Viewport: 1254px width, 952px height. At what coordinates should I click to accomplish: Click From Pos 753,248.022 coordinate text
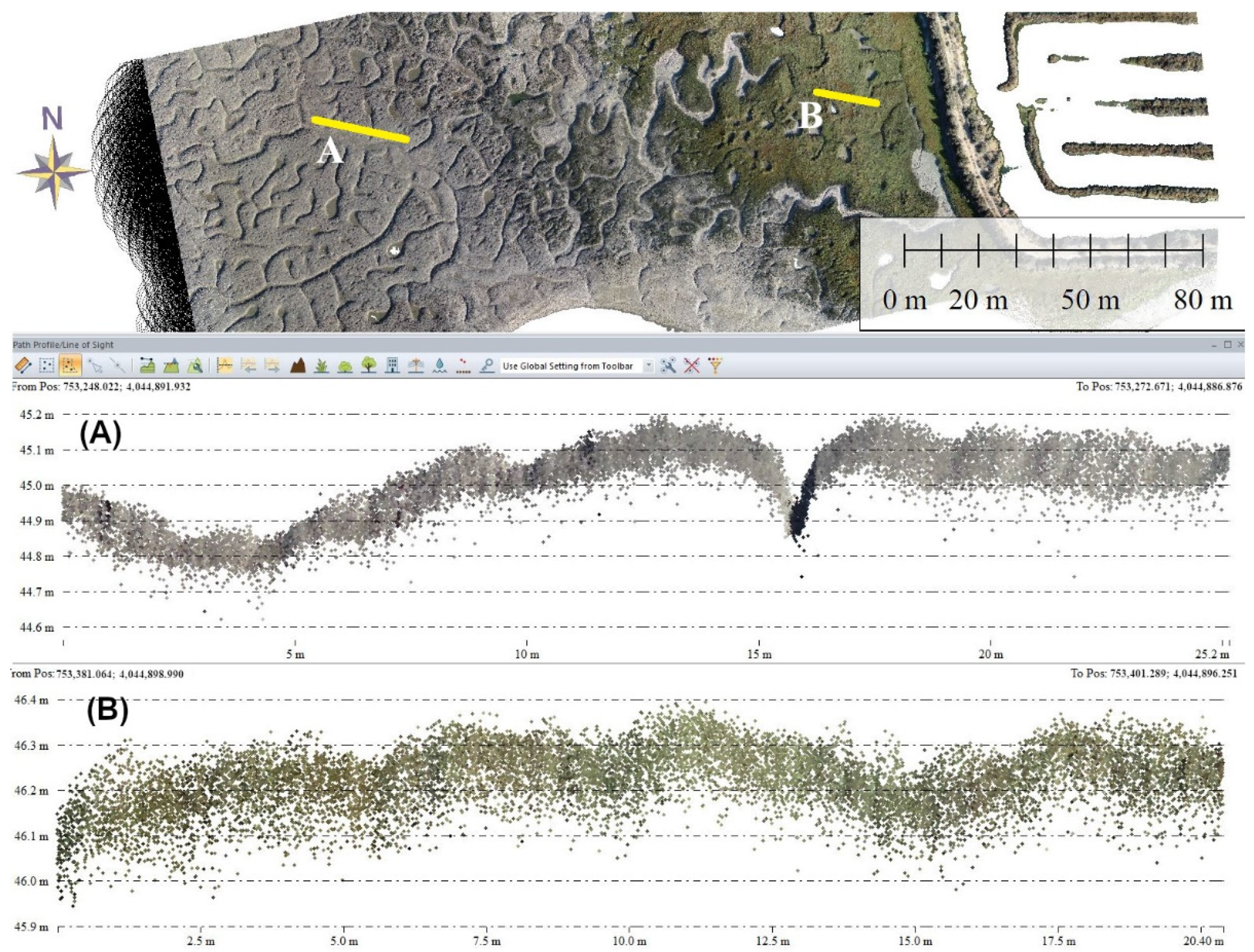(x=101, y=387)
